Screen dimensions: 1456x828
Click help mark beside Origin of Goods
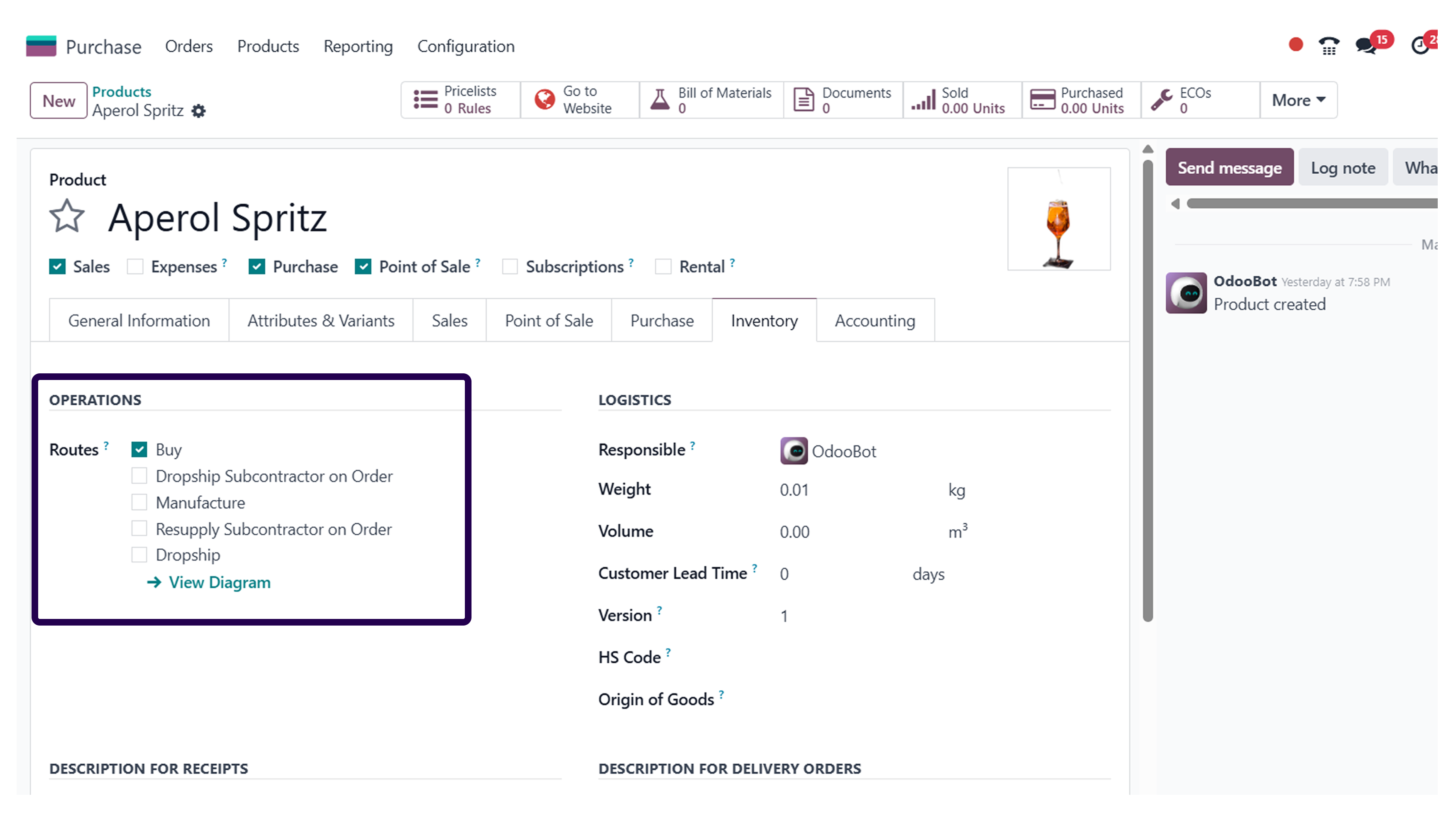[721, 694]
